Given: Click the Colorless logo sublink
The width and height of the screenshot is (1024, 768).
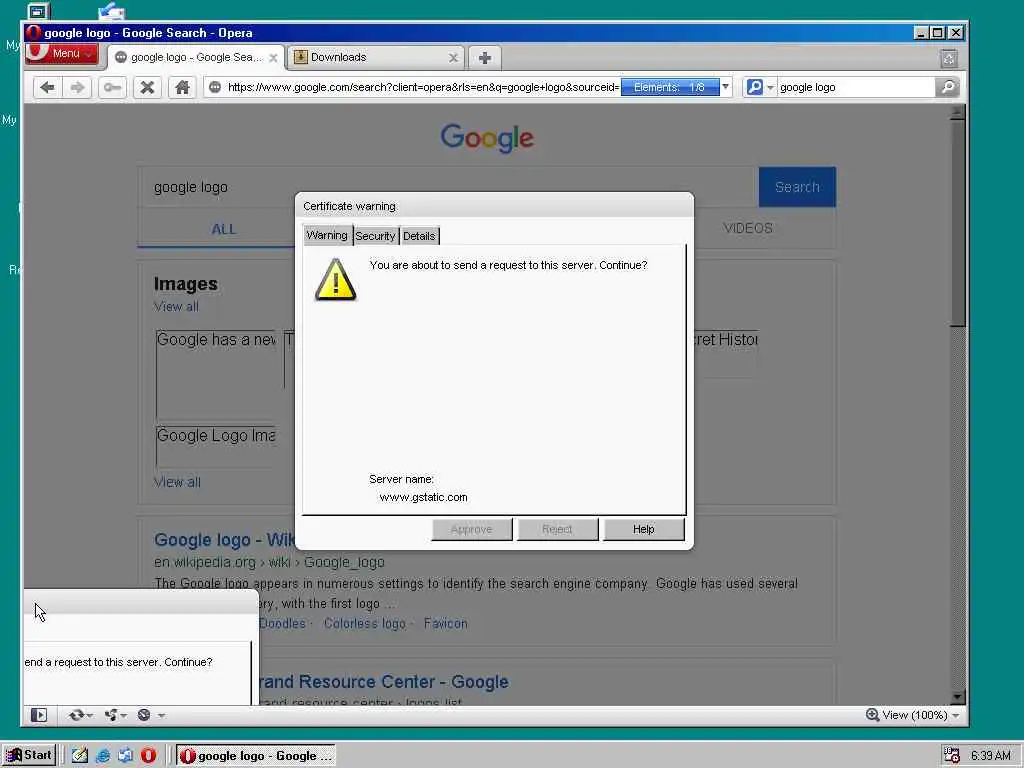Looking at the screenshot, I should (364, 624).
